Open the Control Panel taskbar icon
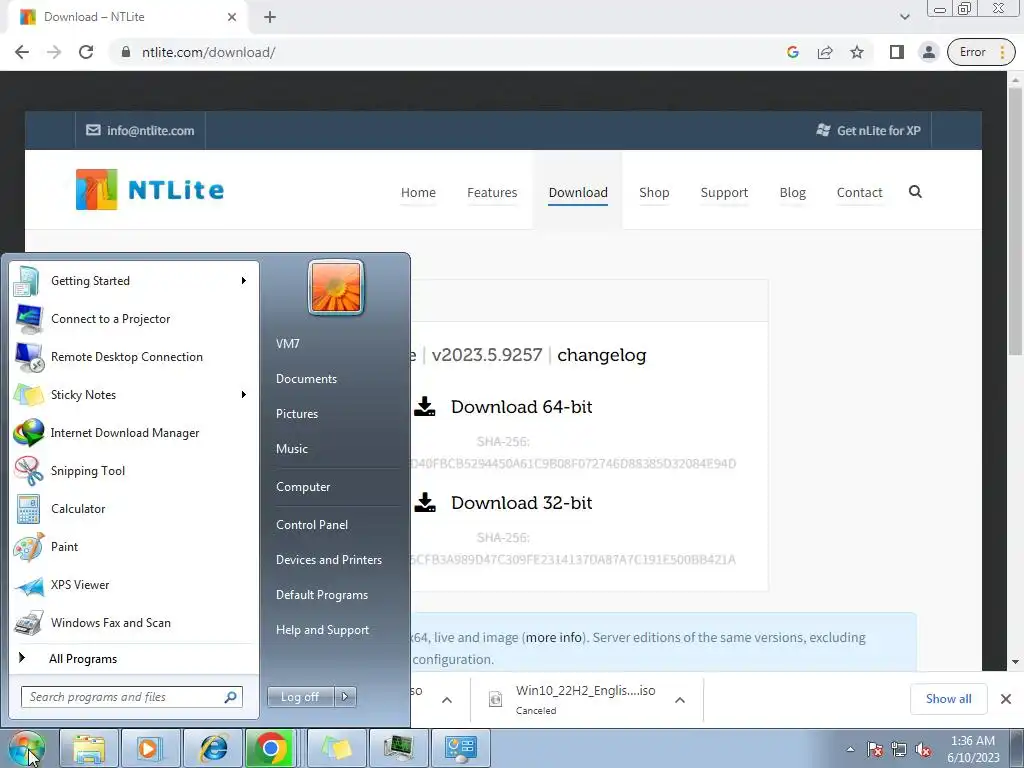This screenshot has width=1024, height=768. (460, 748)
